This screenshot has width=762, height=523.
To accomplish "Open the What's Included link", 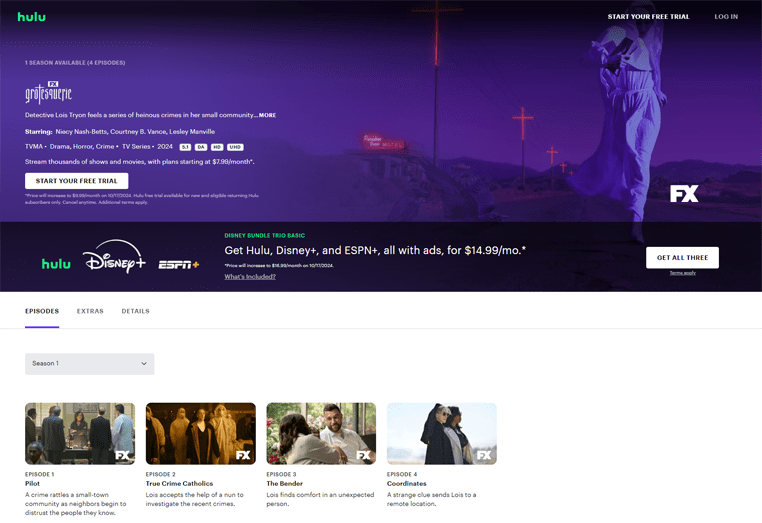I will tap(250, 277).
